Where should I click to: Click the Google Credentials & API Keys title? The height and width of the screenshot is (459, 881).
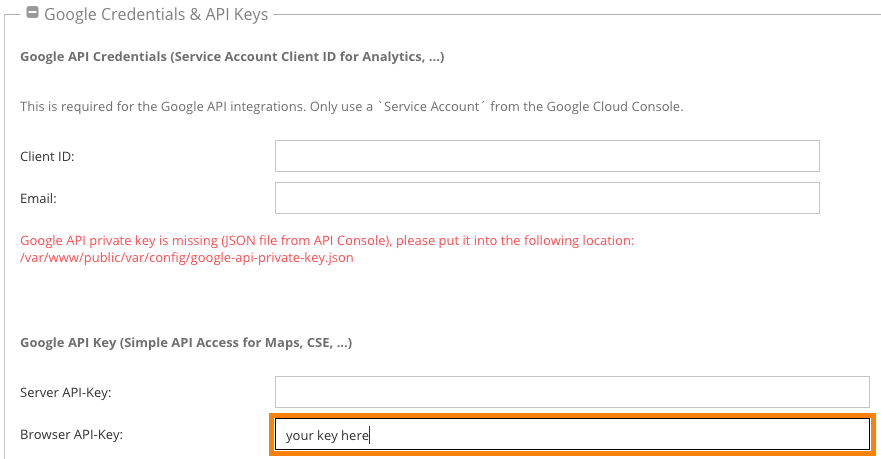click(x=156, y=14)
